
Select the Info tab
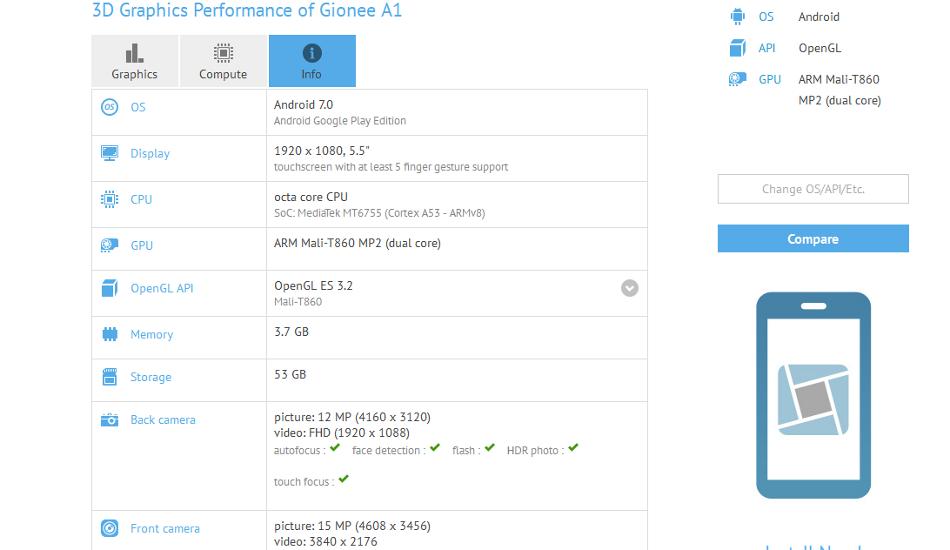(312, 61)
